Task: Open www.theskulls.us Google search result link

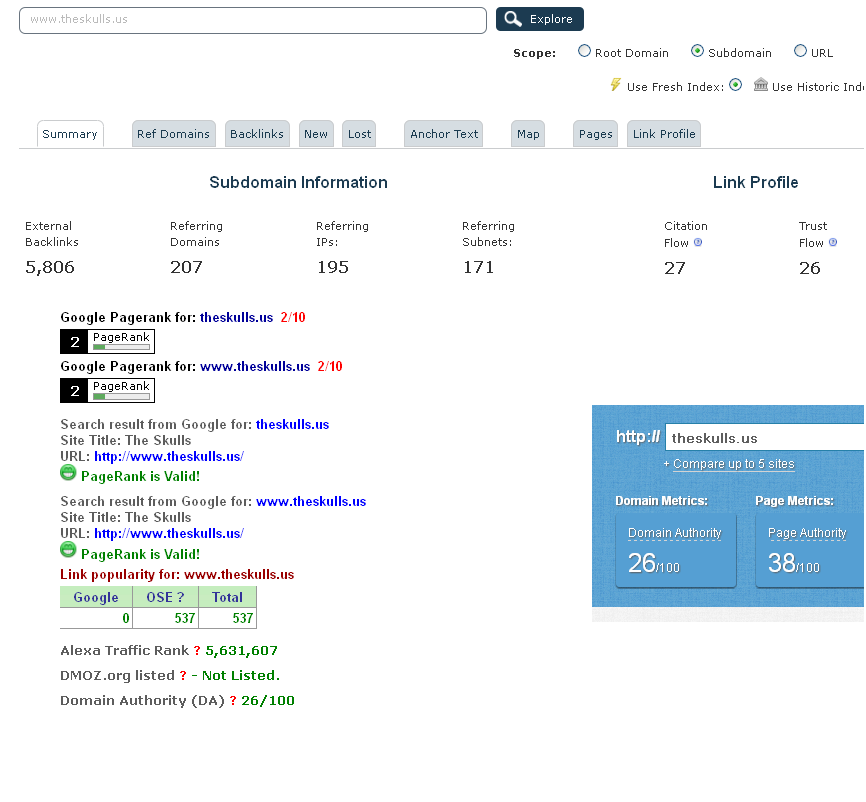Action: click(x=311, y=502)
